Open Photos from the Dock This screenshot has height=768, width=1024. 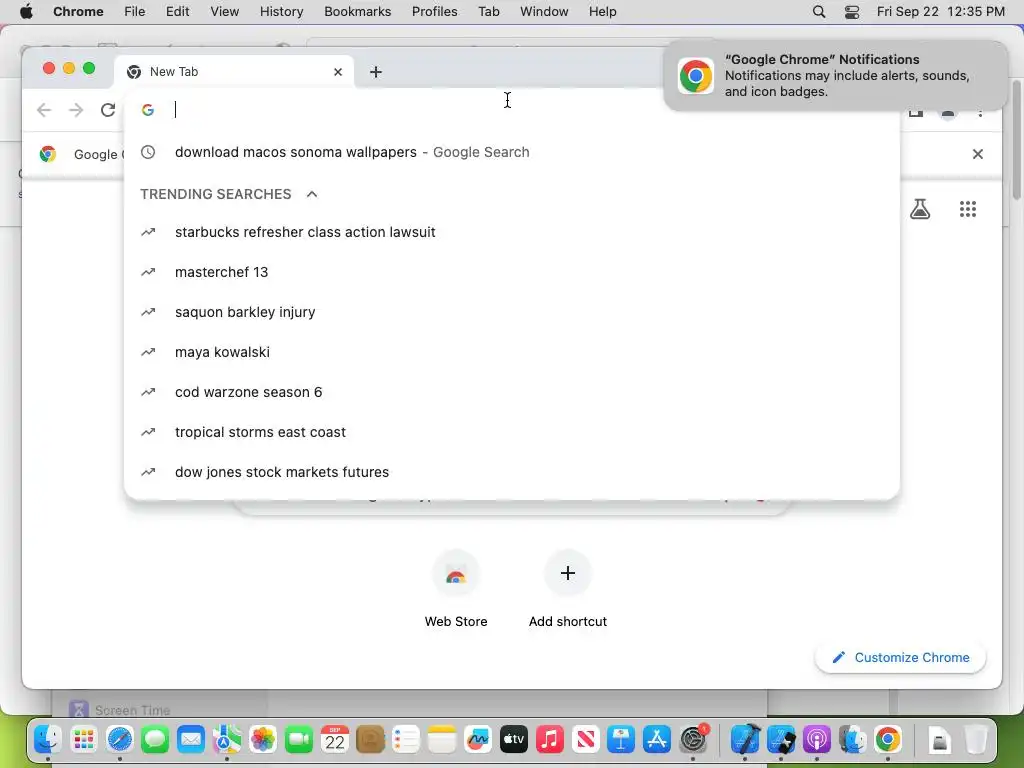(x=263, y=739)
